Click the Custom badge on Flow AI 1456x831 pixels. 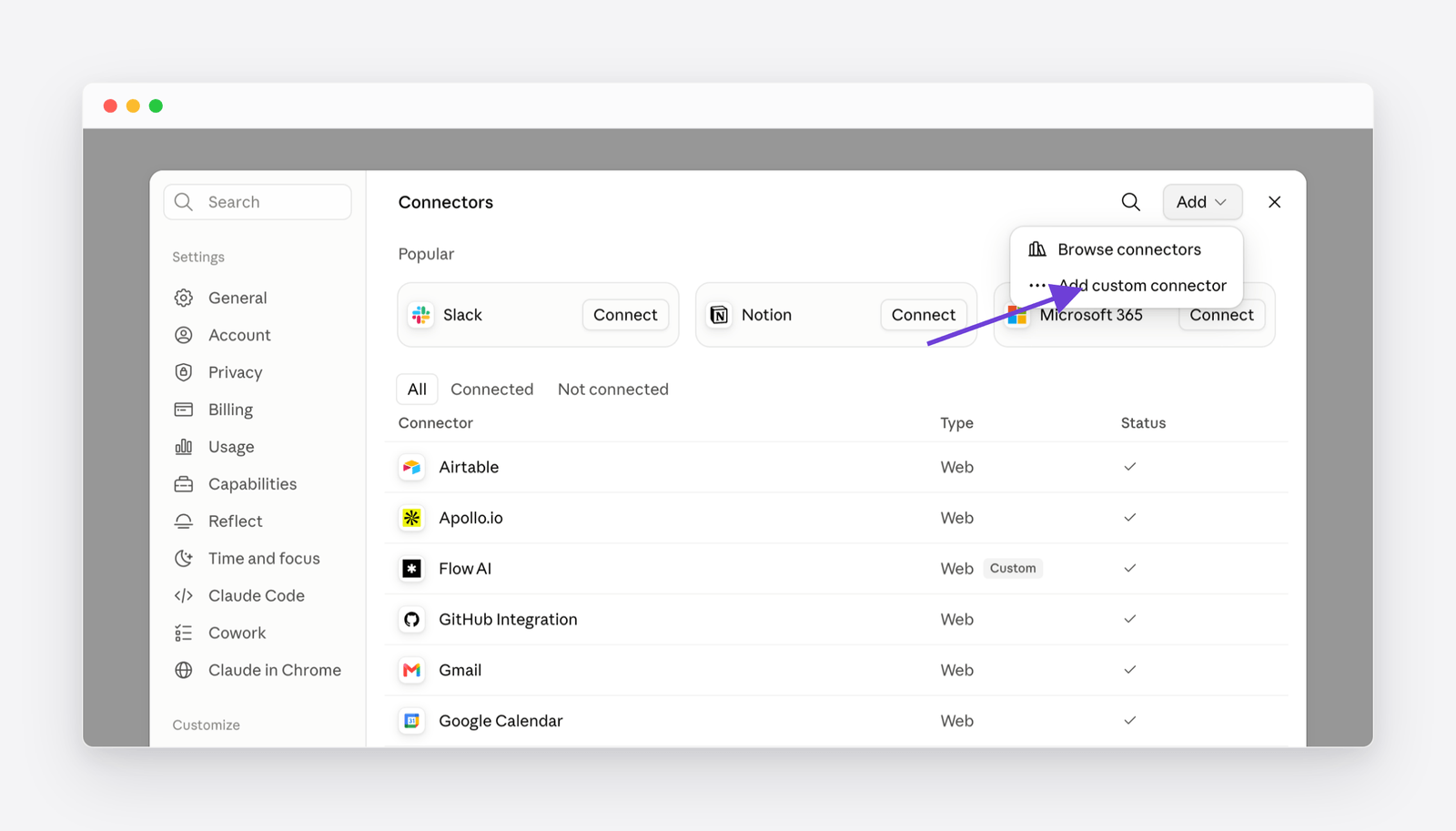tap(1013, 568)
